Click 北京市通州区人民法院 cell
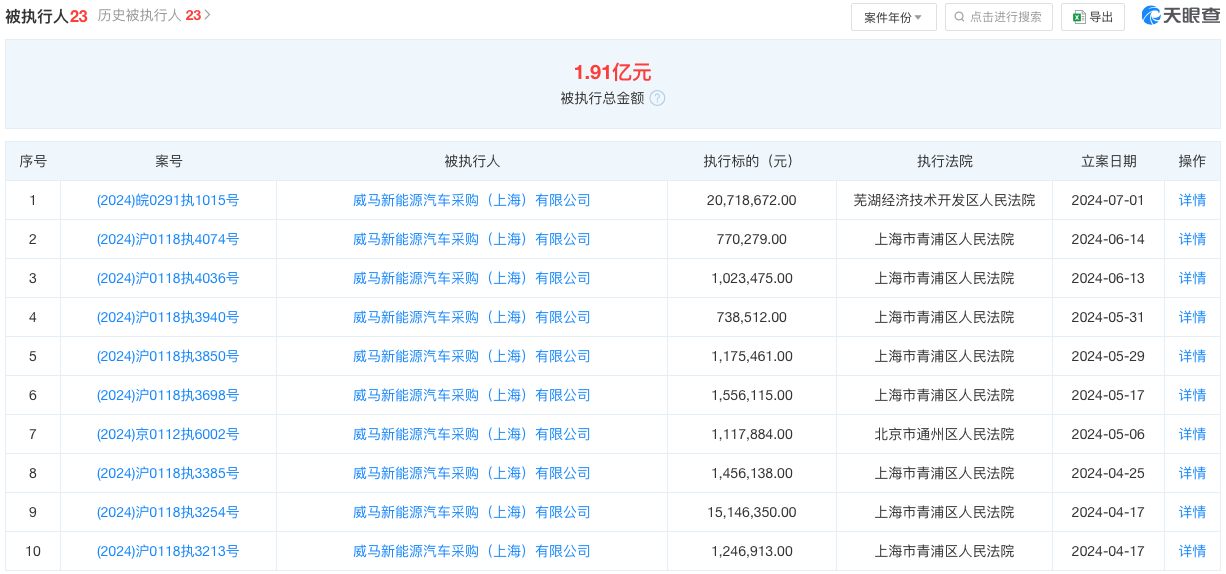1226x574 pixels. point(944,434)
